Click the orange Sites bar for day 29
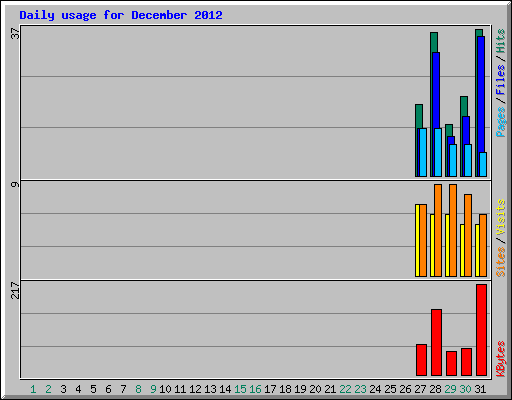 tap(453, 230)
